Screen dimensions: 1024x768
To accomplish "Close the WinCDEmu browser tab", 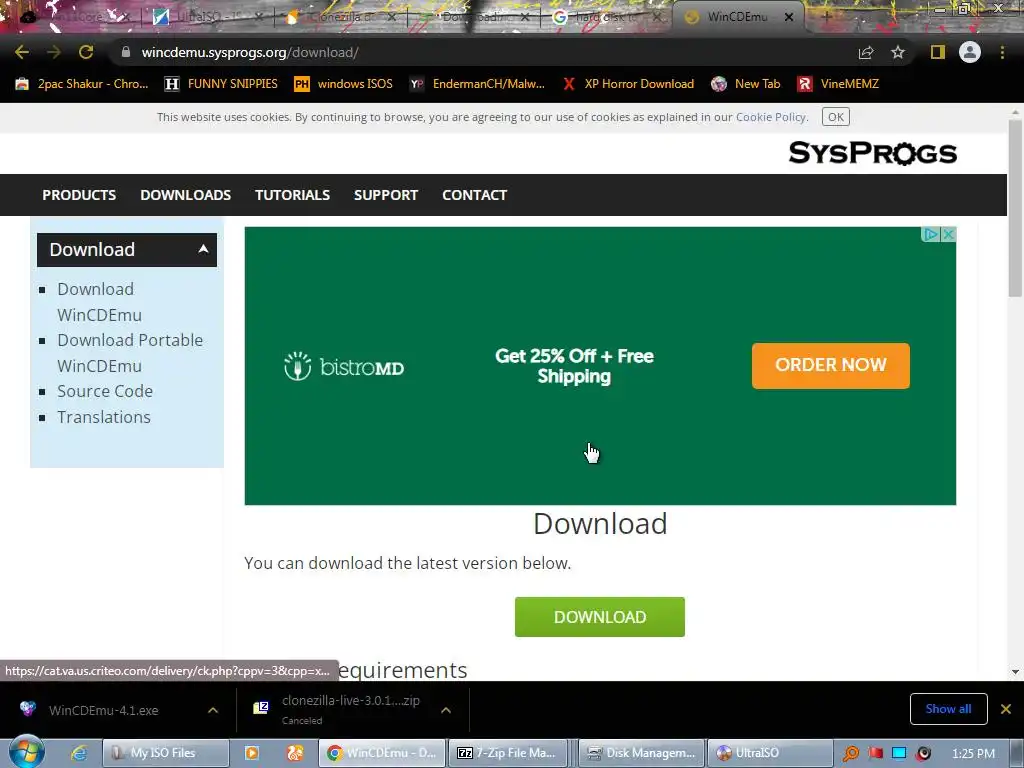I will pyautogui.click(x=789, y=17).
